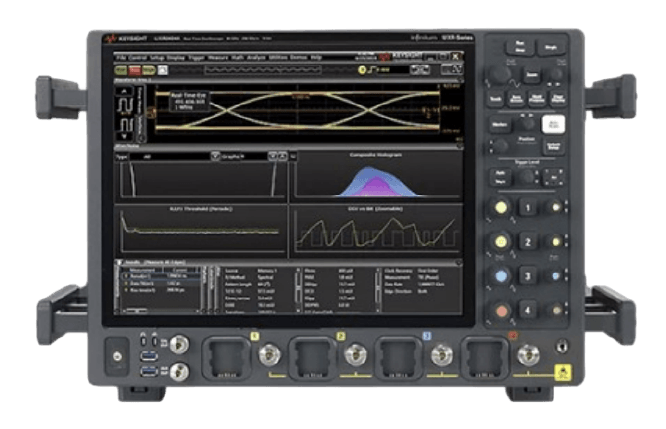Push the Auto/Trig'd trigger mode key
The width and height of the screenshot is (666, 429).
click(x=500, y=178)
